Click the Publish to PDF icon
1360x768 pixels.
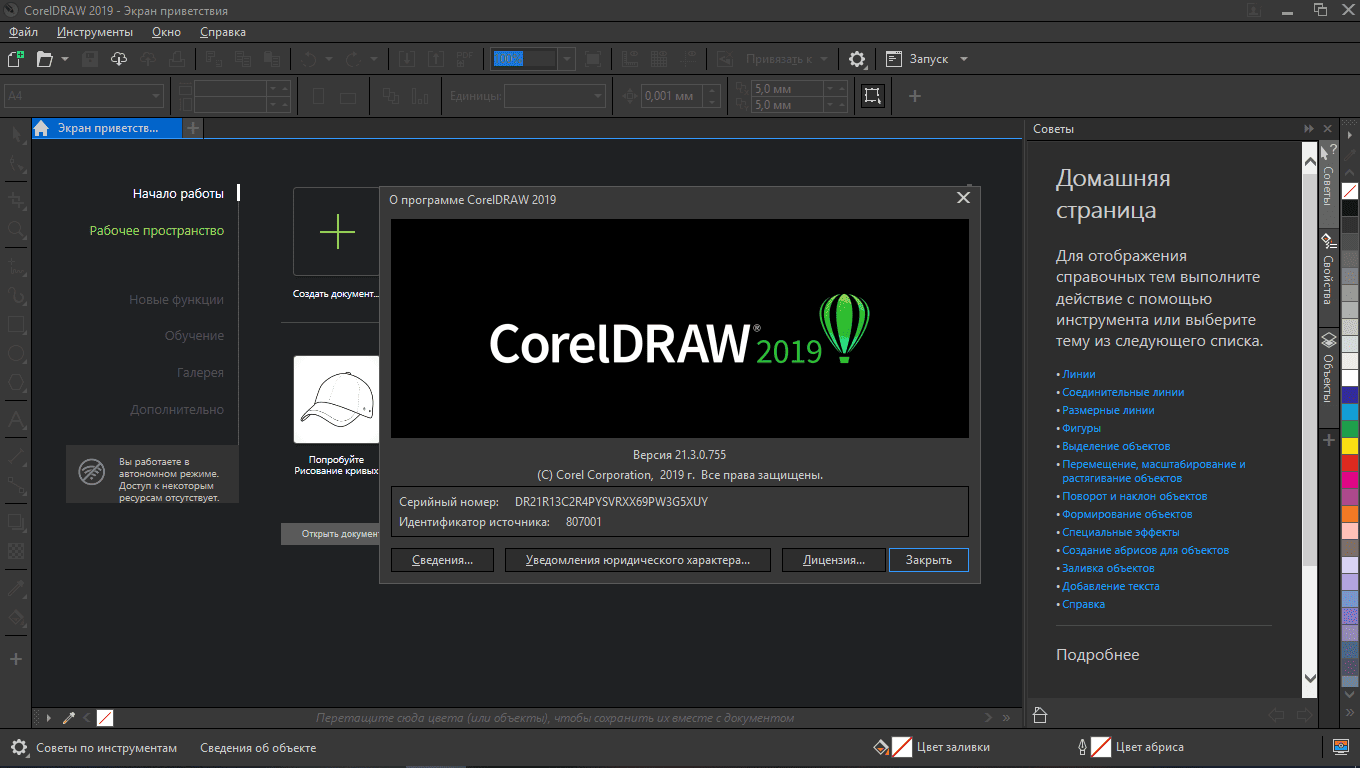[x=464, y=59]
